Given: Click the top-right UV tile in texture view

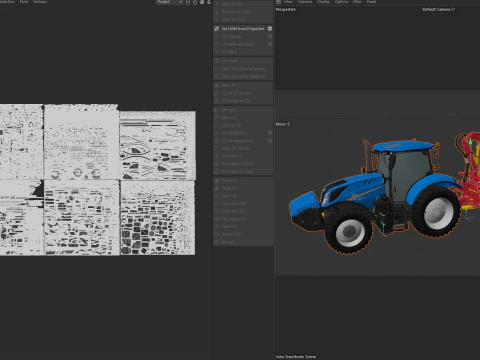Looking at the screenshot, I should [158, 146].
